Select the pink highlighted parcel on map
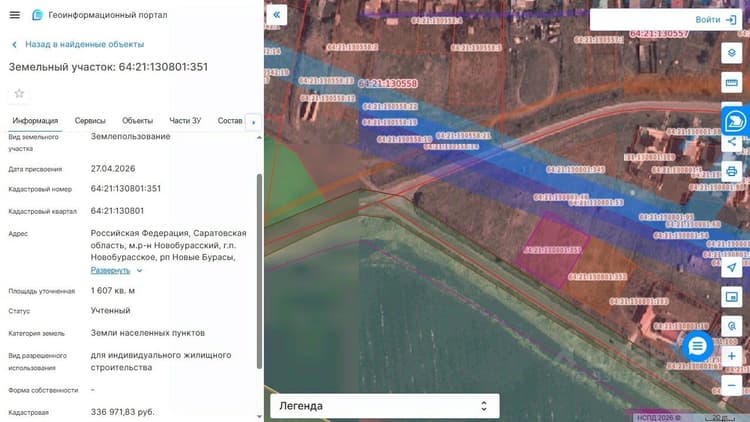Screen dimensions: 750x422 (552, 250)
